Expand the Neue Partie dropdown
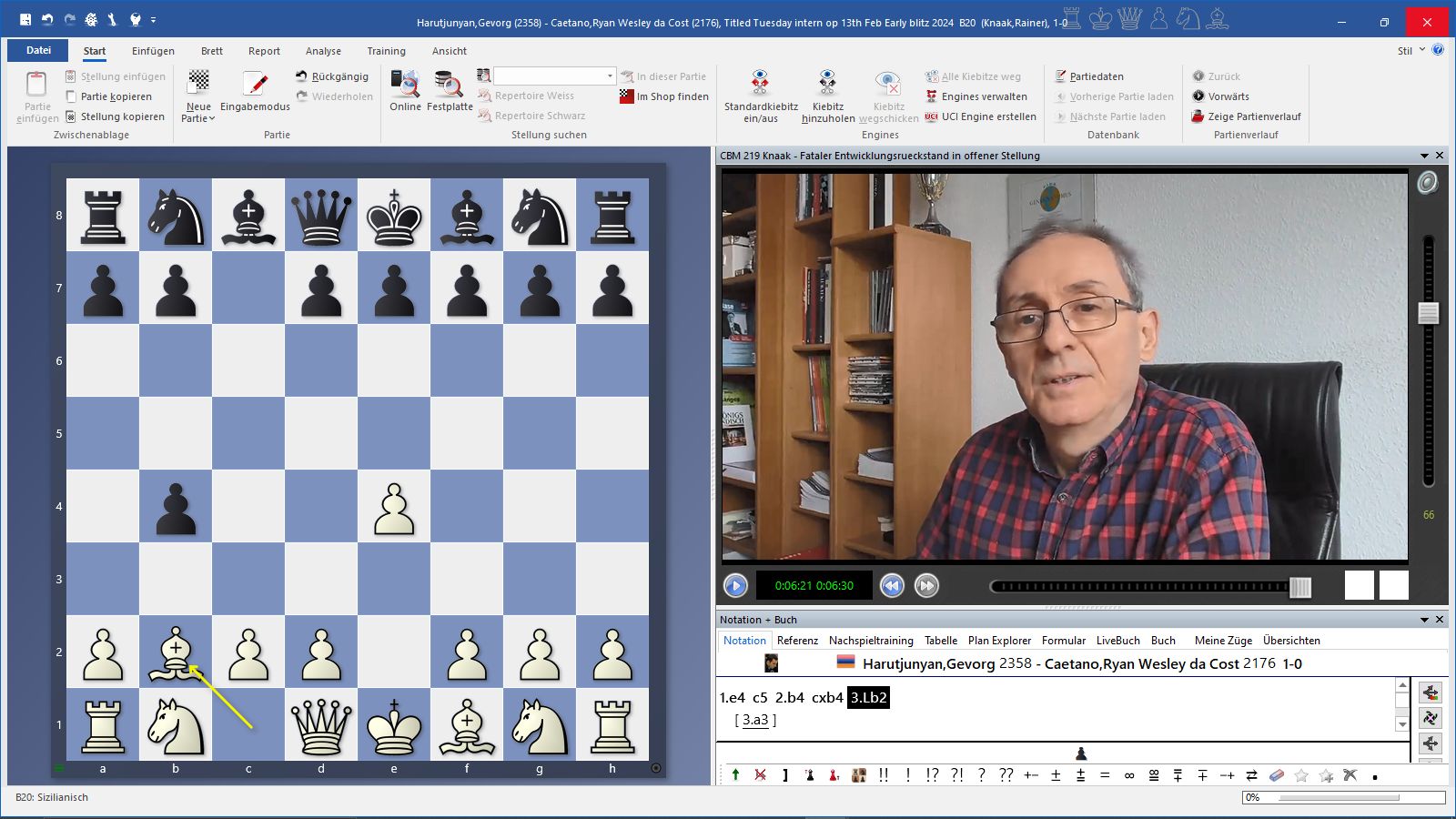 (198, 118)
